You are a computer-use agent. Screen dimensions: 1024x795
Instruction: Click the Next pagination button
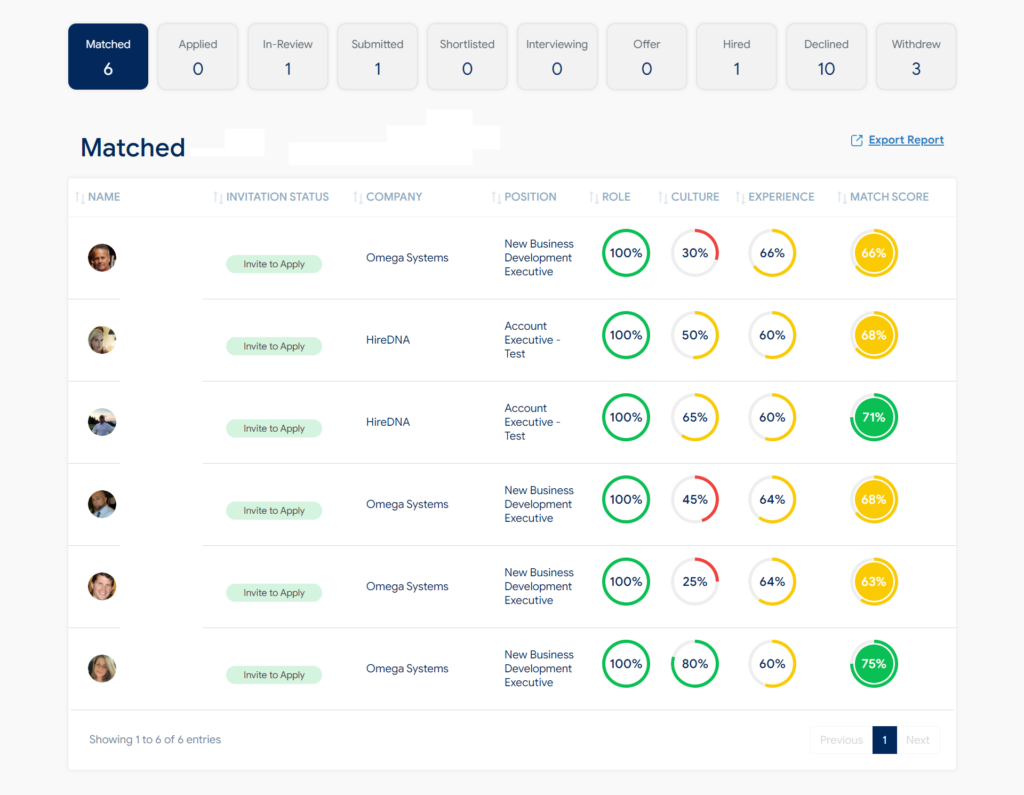pyautogui.click(x=918, y=740)
